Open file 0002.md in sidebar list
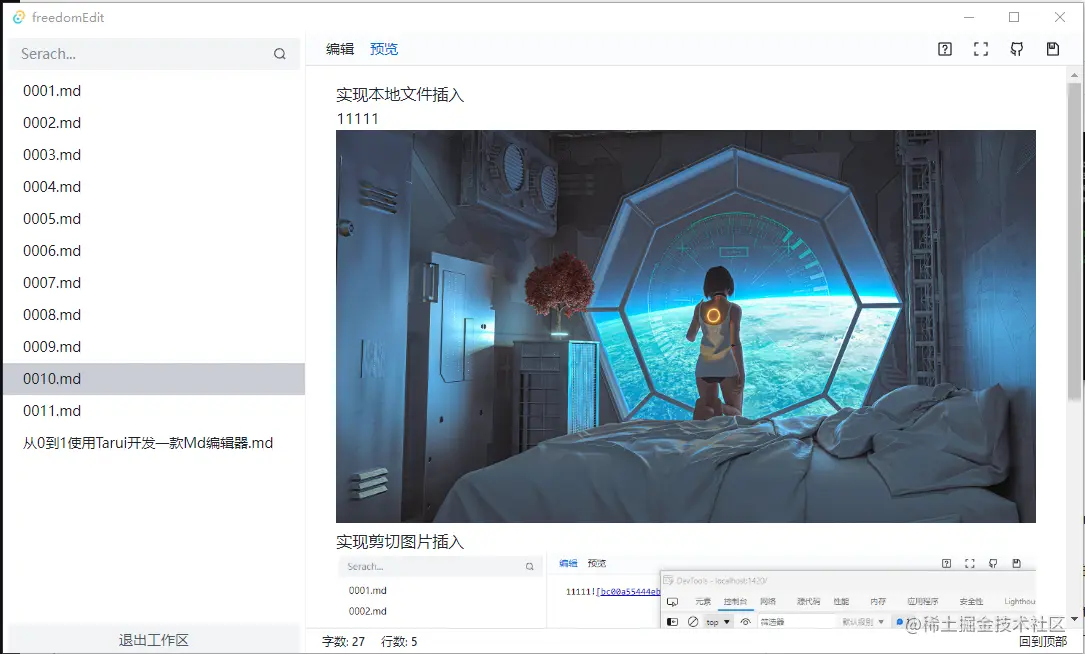The width and height of the screenshot is (1085, 654). pyautogui.click(x=154, y=122)
